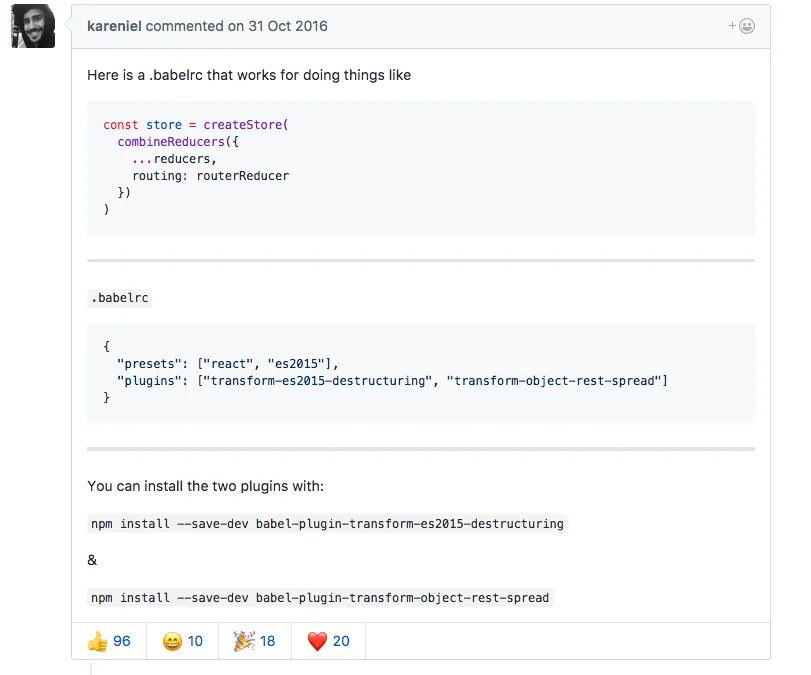Click the .babelrc inline code label

point(120,298)
